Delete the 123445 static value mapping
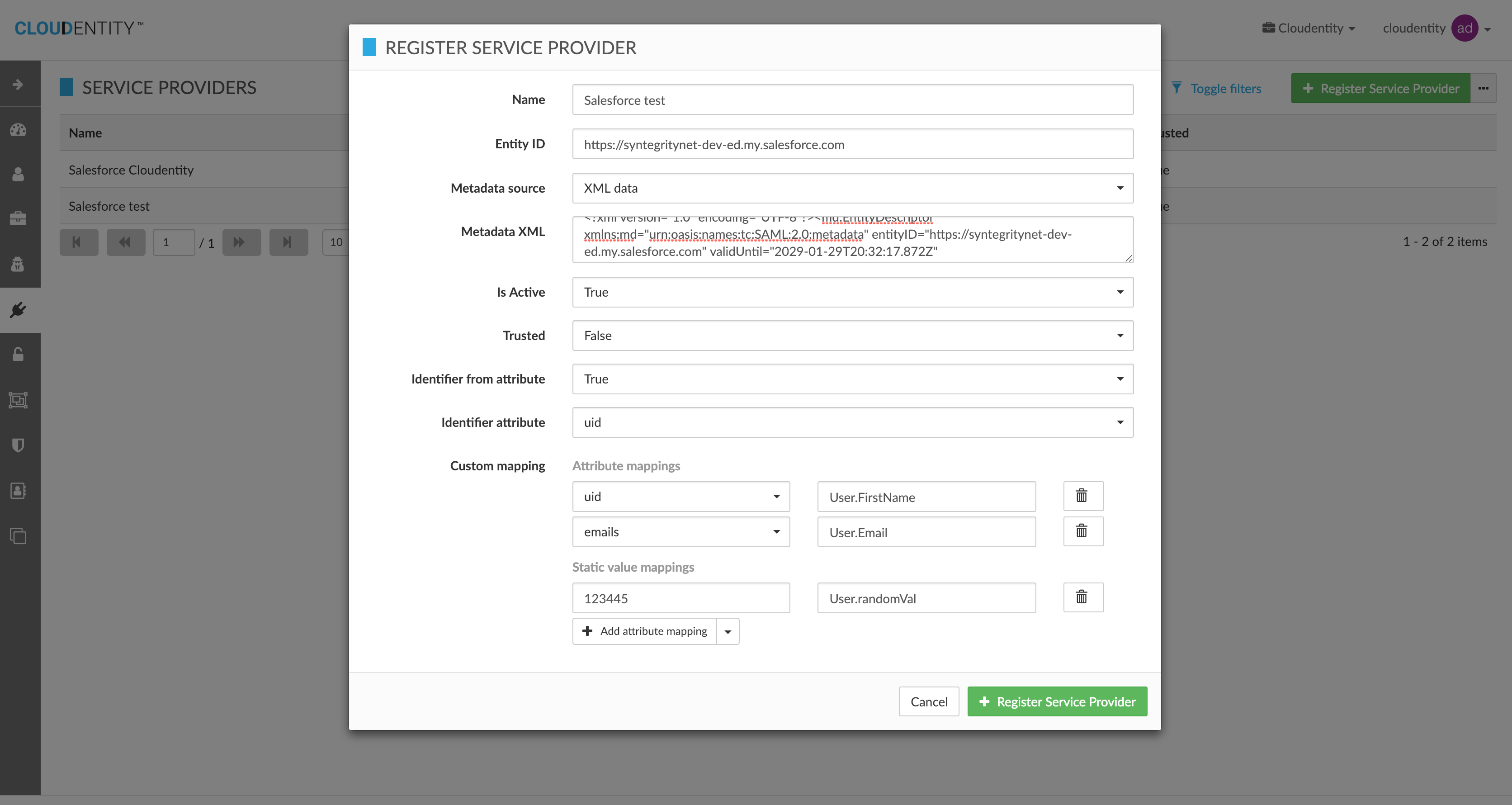 pyautogui.click(x=1083, y=598)
